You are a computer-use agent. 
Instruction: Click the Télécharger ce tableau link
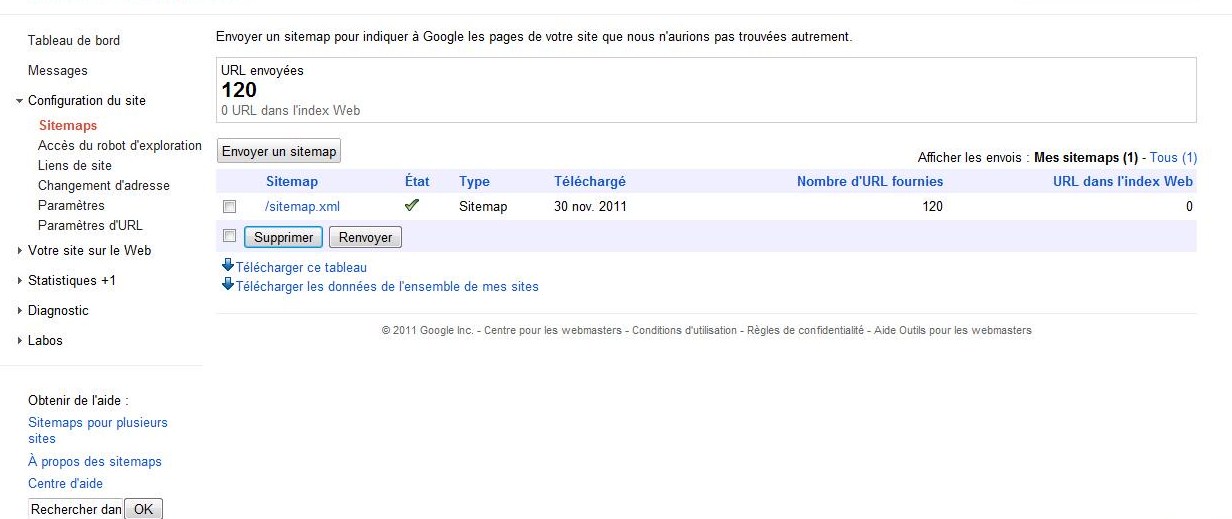[x=301, y=268]
